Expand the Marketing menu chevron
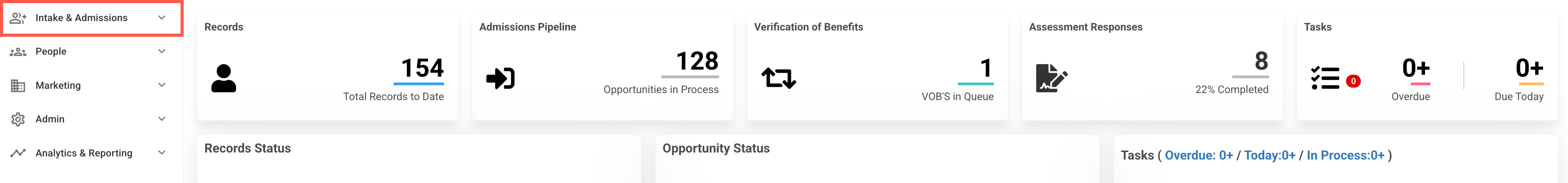 coord(162,85)
